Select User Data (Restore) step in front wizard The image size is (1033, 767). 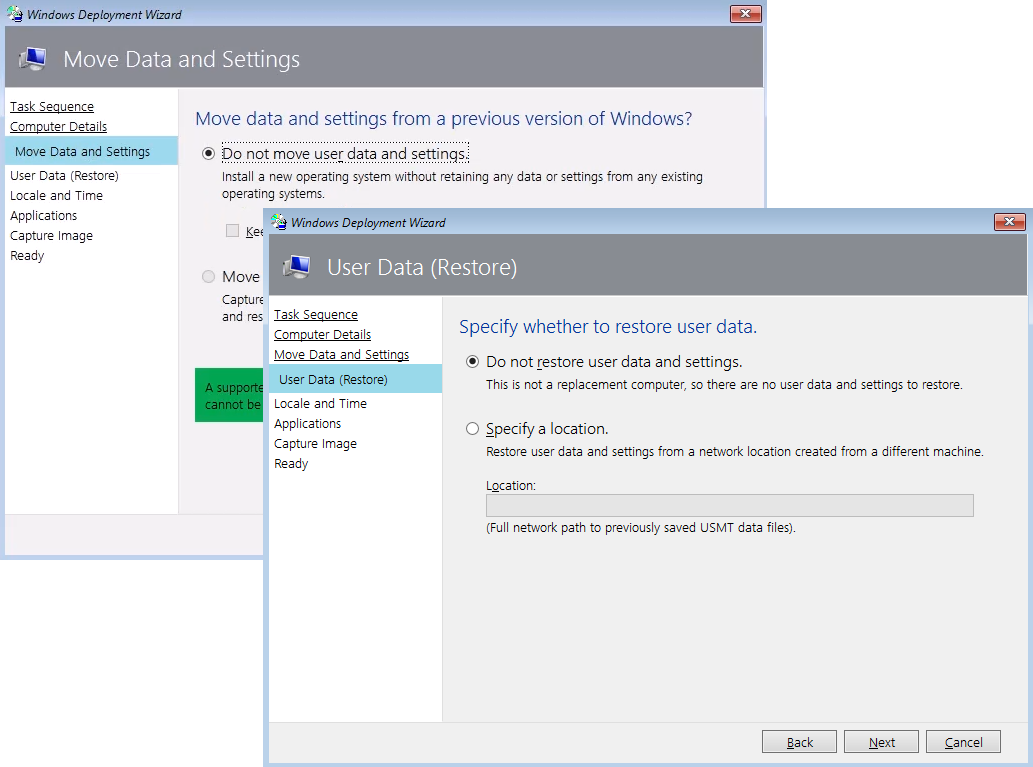click(356, 379)
